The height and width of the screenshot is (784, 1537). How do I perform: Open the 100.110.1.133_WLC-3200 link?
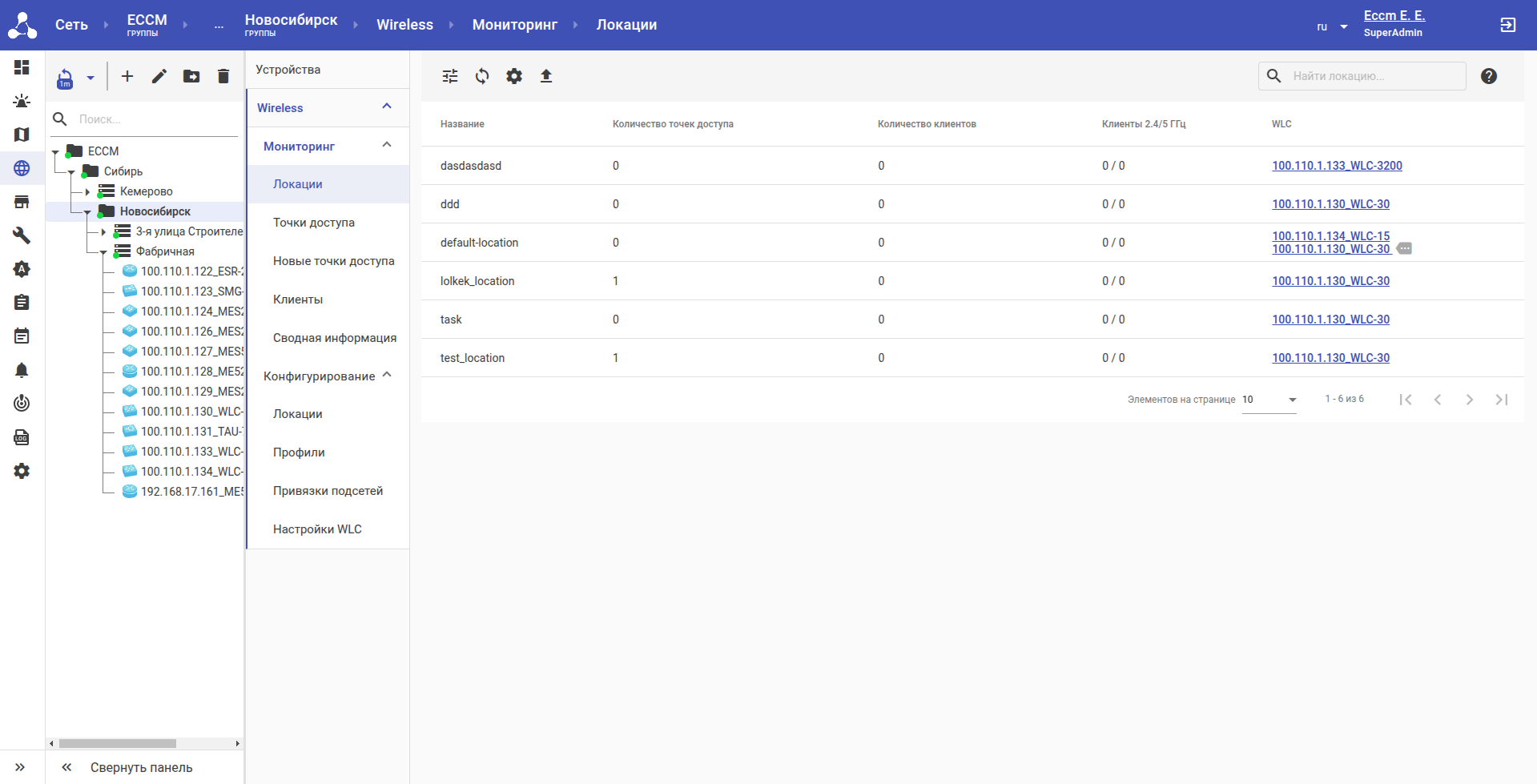coord(1337,166)
